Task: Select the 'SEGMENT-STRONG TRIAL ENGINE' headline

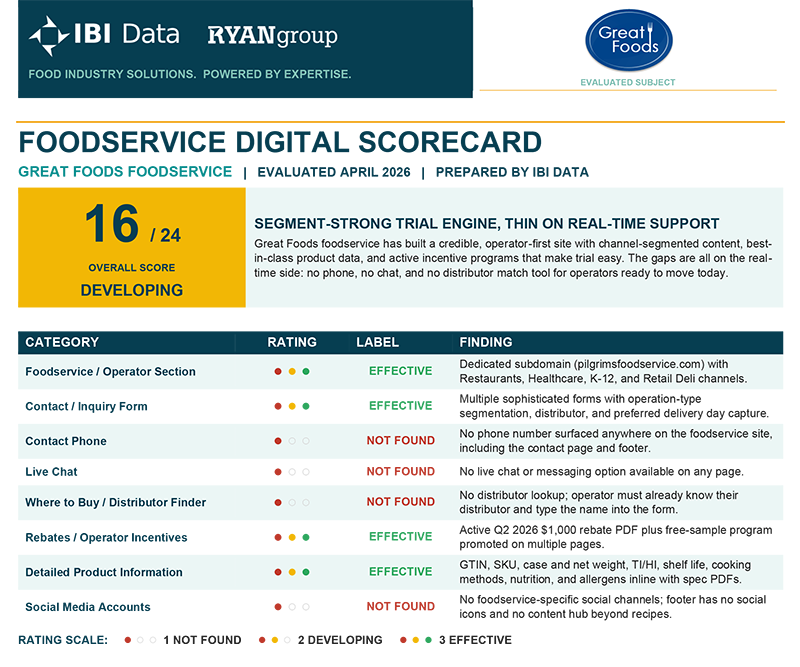Action: coord(487,224)
